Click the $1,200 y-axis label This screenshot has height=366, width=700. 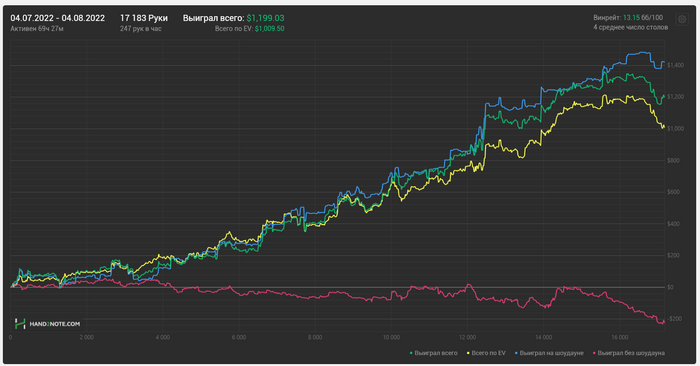pos(675,97)
